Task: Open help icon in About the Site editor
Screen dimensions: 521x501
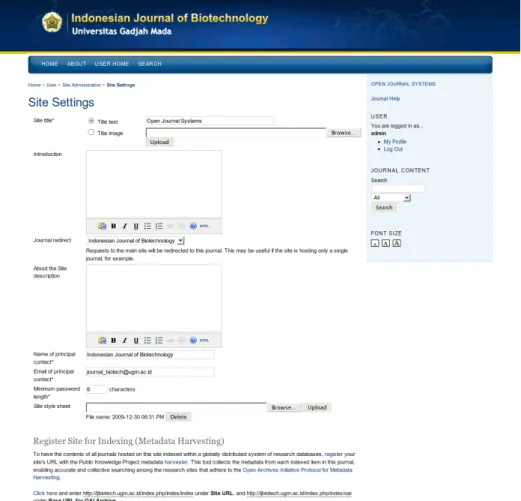Action: 193,340
